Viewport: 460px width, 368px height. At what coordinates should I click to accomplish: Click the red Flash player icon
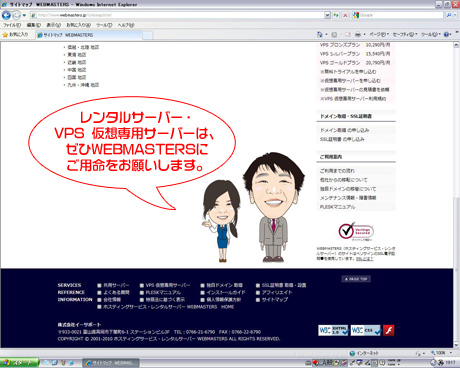[388, 330]
